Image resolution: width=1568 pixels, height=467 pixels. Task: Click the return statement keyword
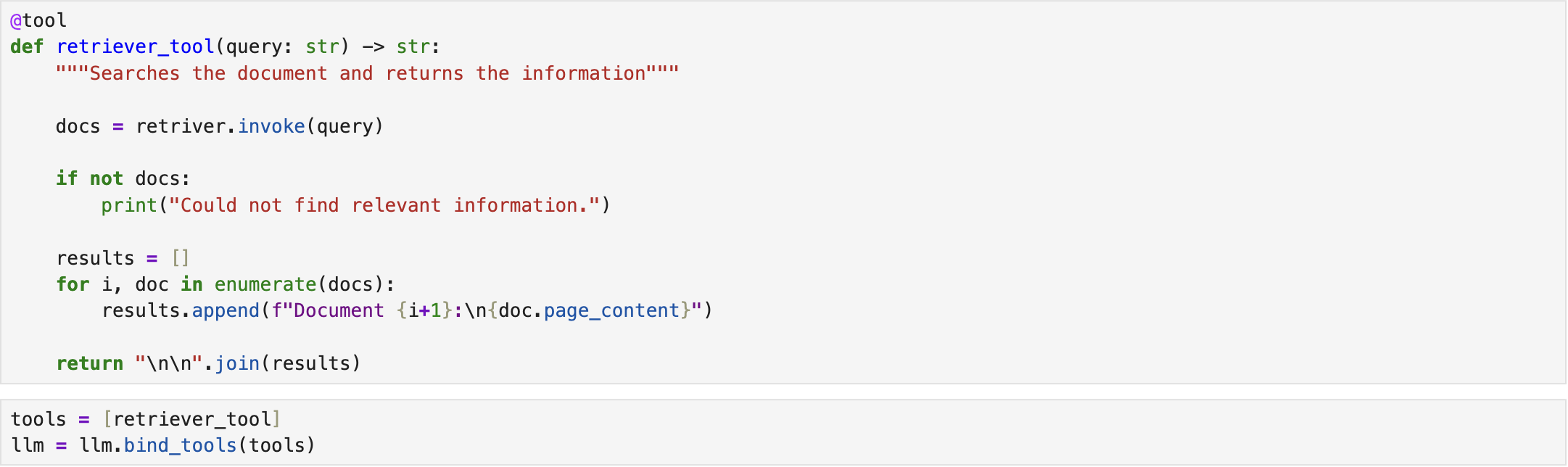(x=90, y=364)
